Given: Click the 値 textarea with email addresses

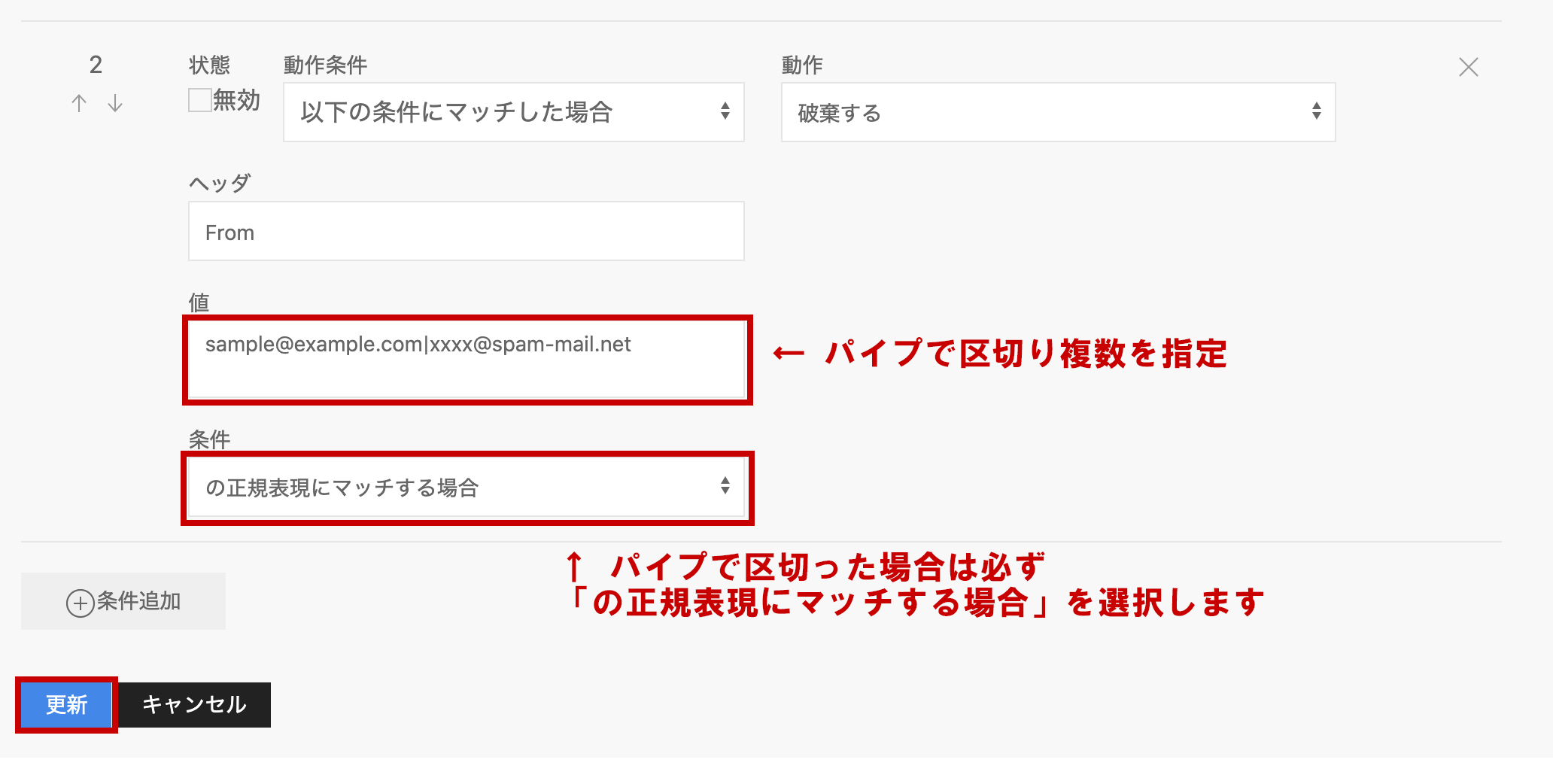Looking at the screenshot, I should (x=467, y=360).
